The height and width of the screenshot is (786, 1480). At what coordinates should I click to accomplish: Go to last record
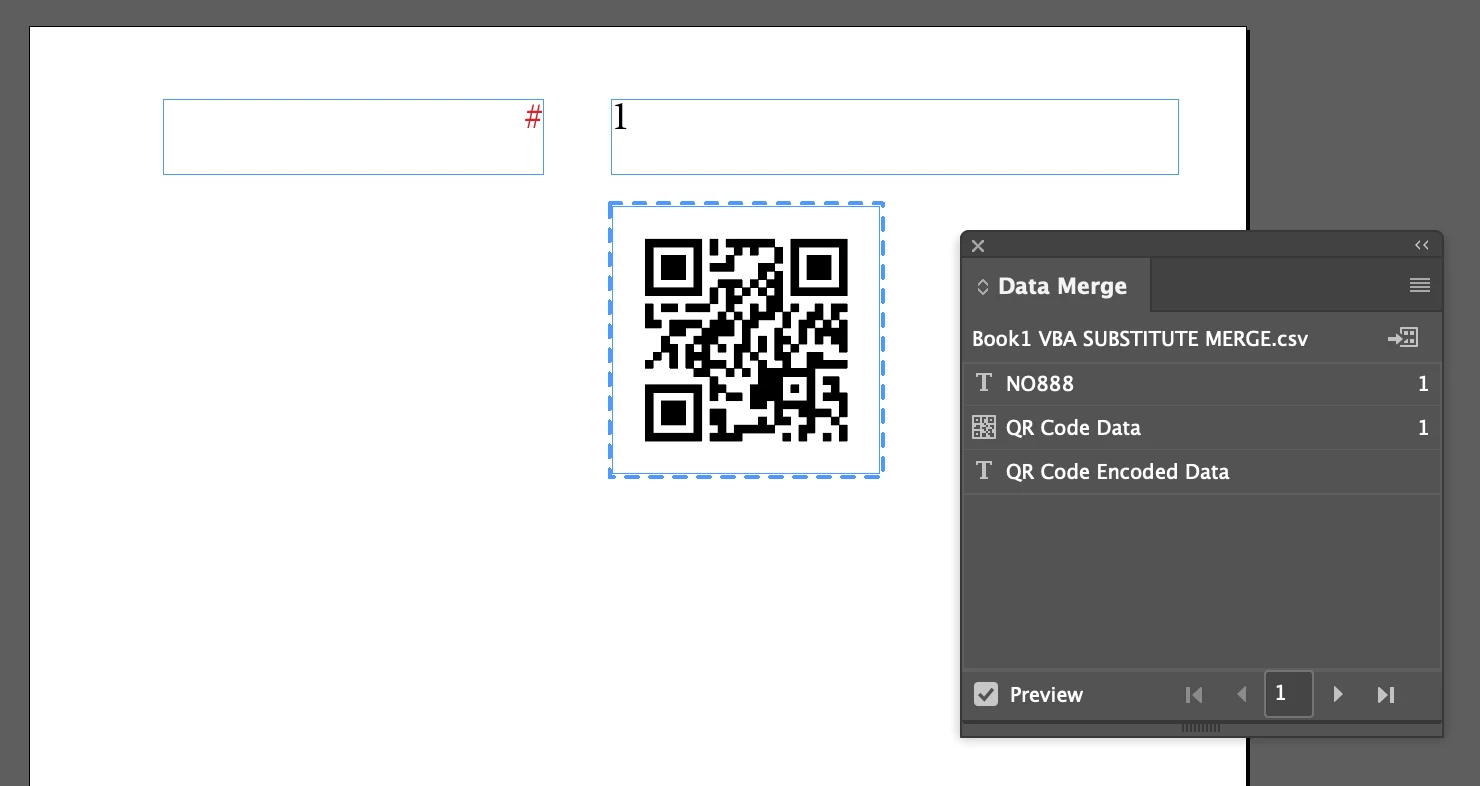(1386, 695)
